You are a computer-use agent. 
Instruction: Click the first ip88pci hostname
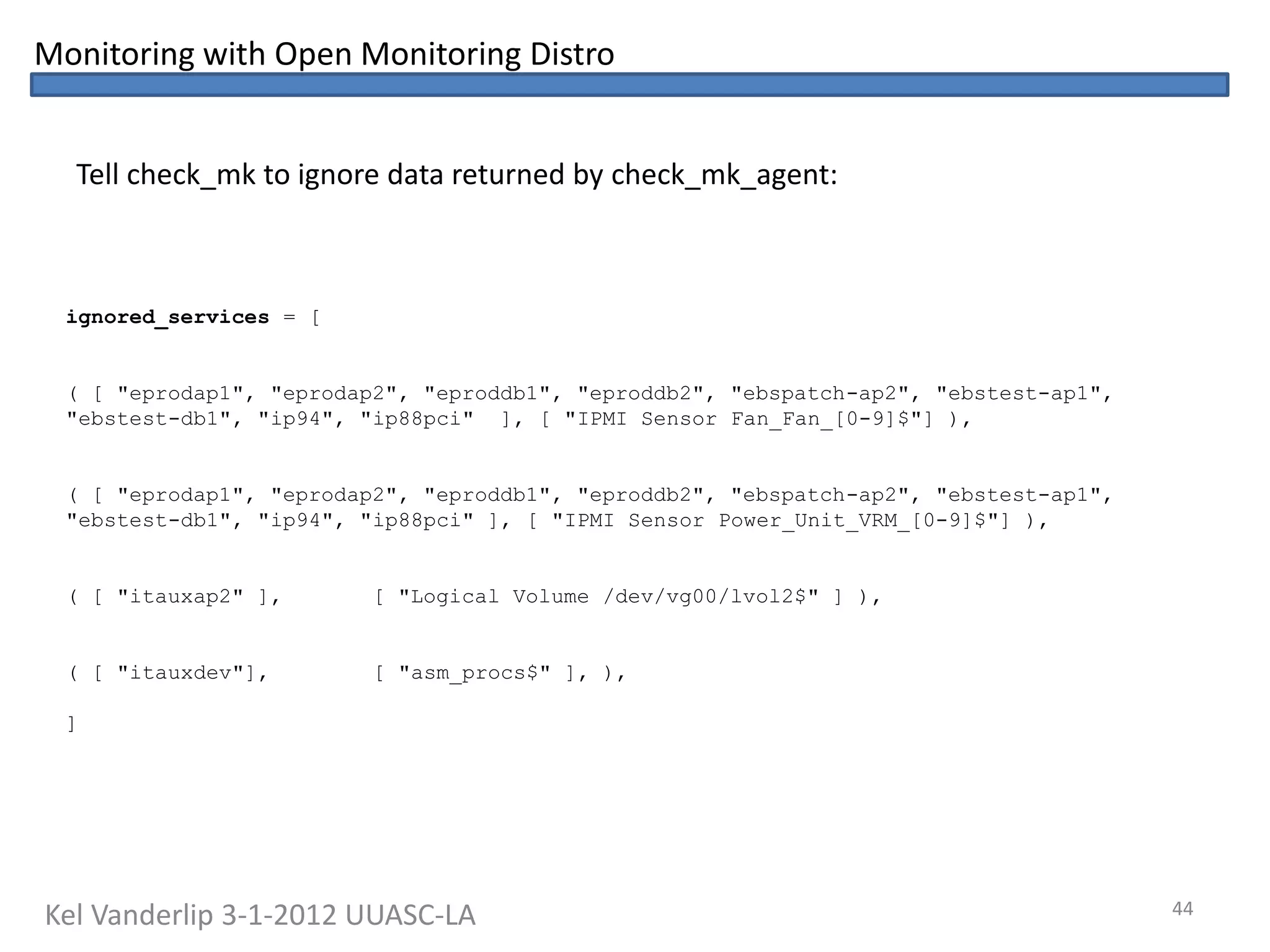[x=417, y=420]
